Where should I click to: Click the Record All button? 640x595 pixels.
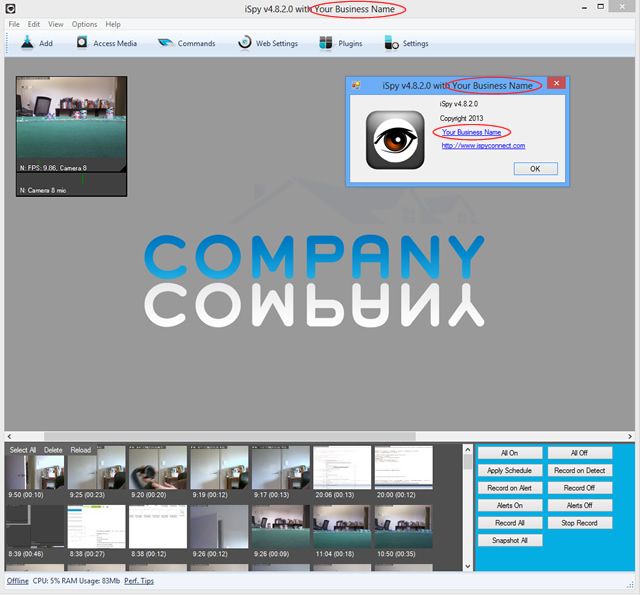(x=510, y=523)
